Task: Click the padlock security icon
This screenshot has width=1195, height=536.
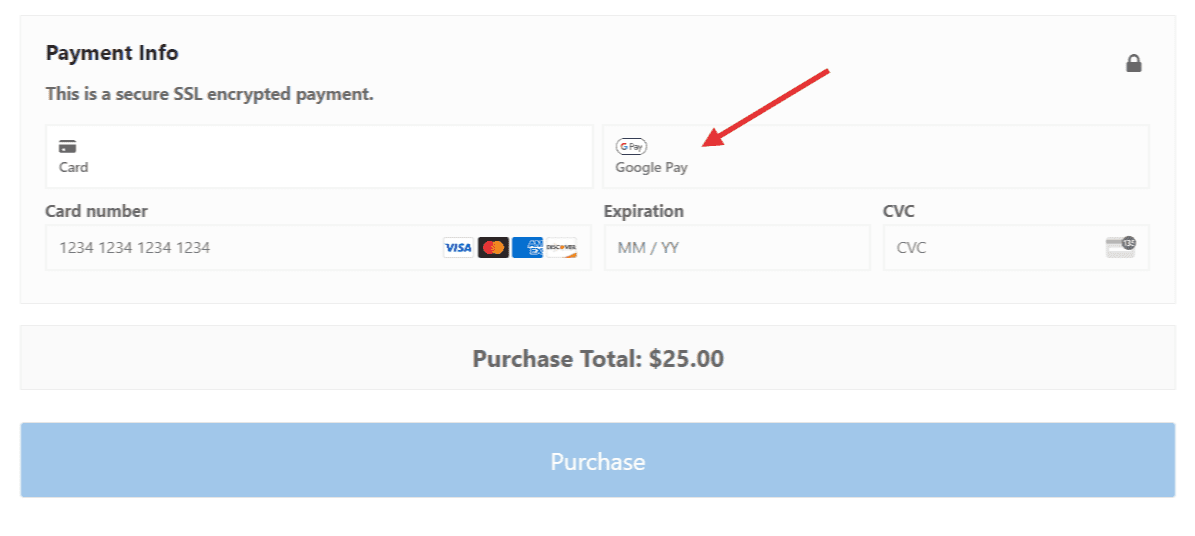Action: pyautogui.click(x=1134, y=64)
